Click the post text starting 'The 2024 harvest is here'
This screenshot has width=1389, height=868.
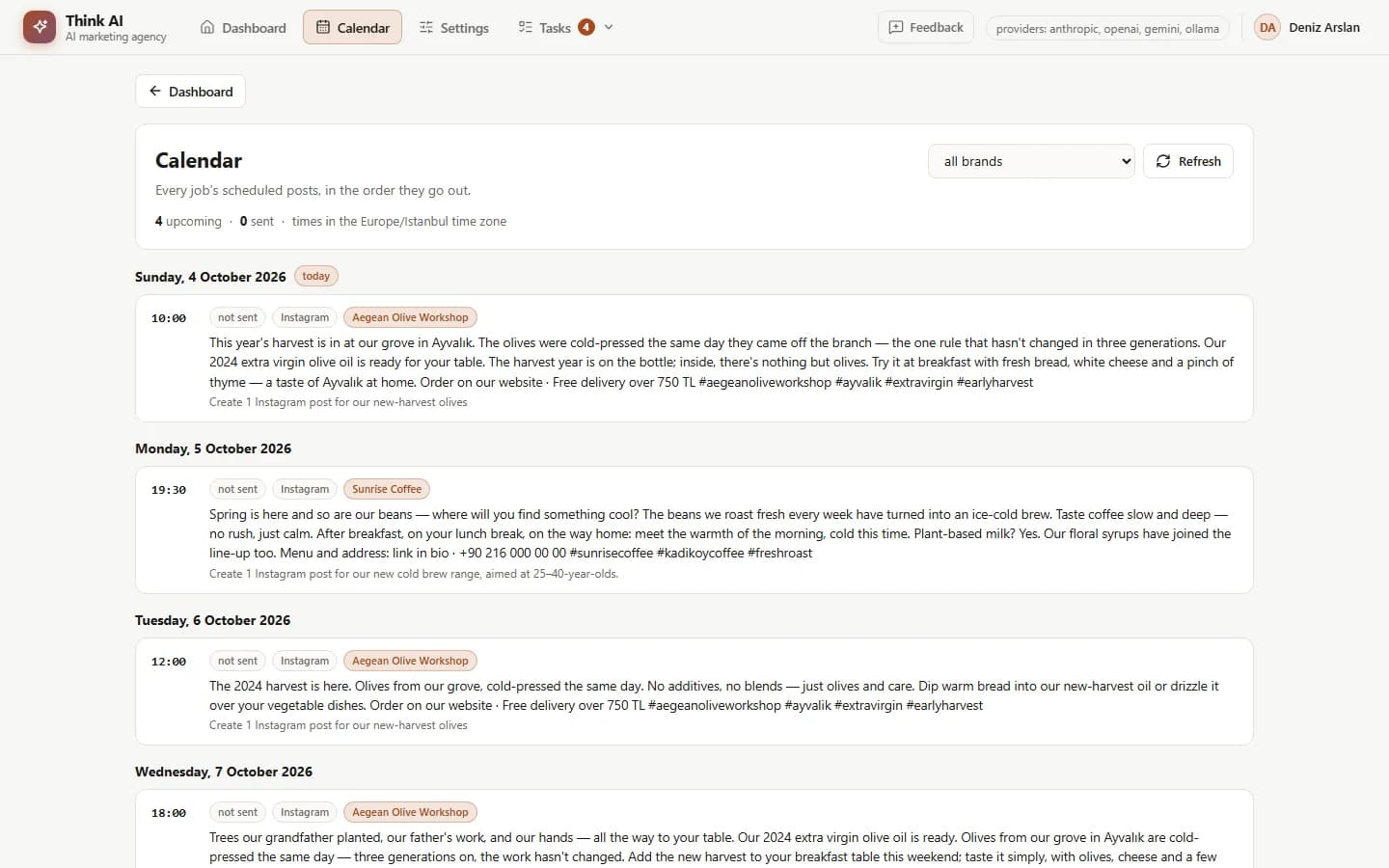[714, 695]
